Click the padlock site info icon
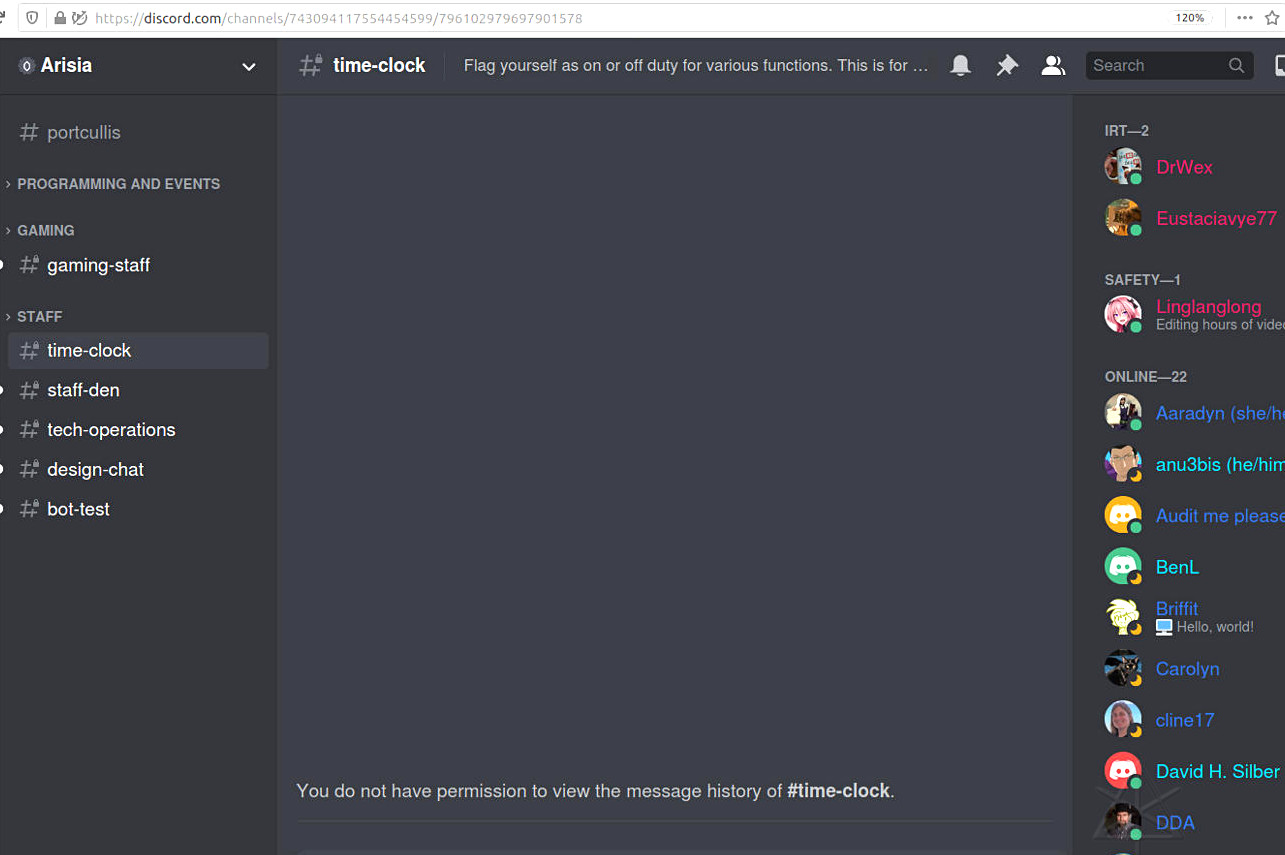1285x855 pixels. click(x=61, y=18)
